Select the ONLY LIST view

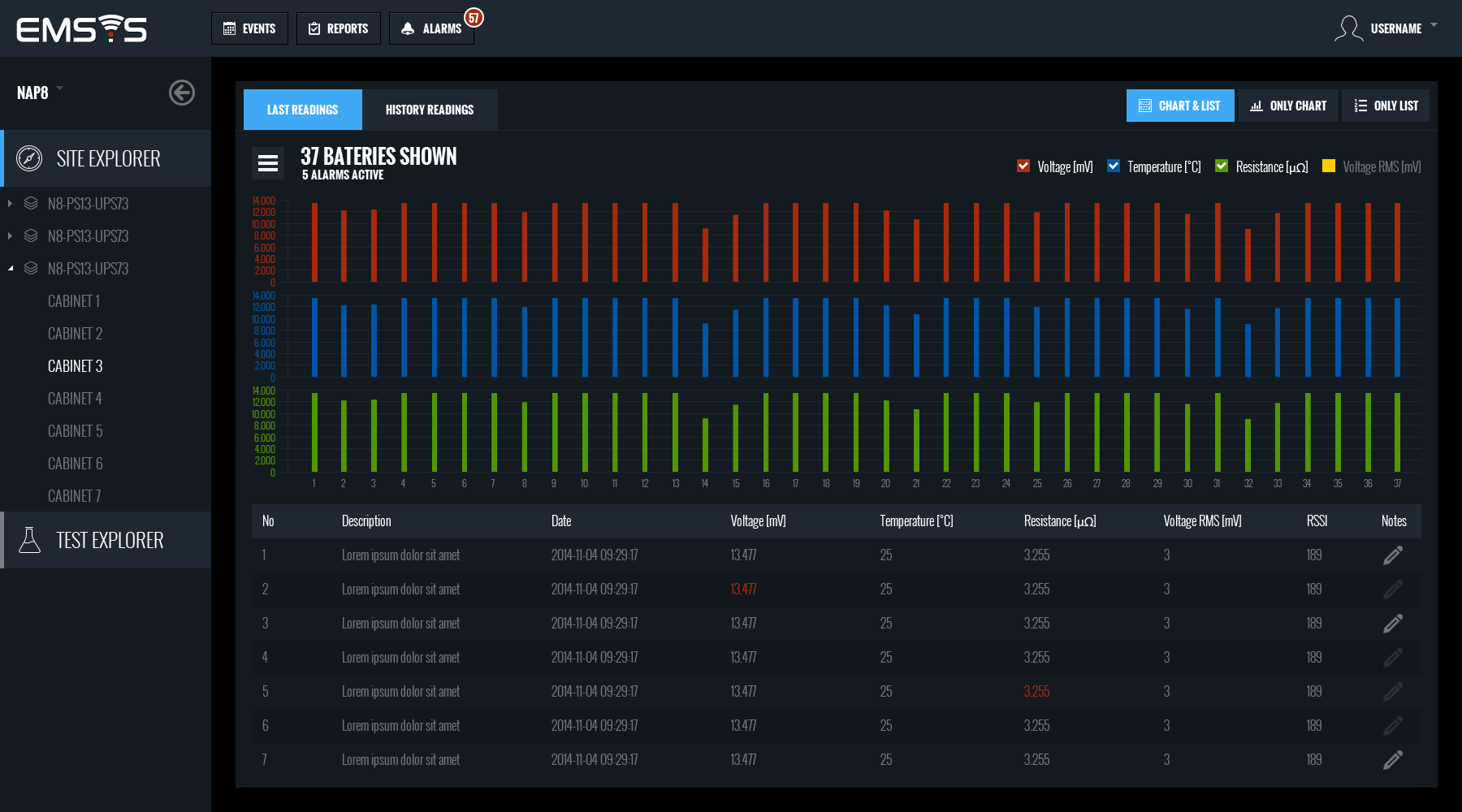click(1386, 106)
